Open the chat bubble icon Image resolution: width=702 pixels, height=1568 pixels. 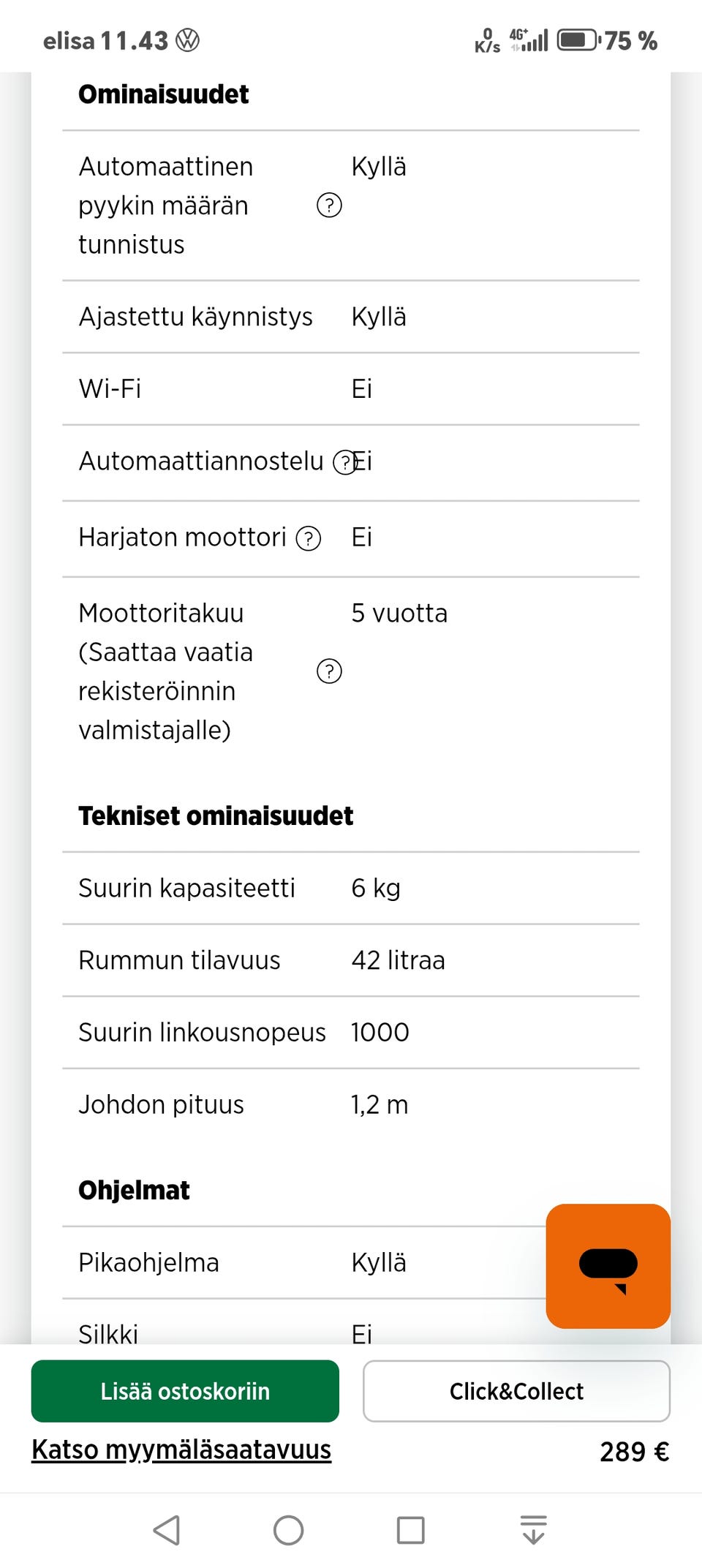point(607,1265)
